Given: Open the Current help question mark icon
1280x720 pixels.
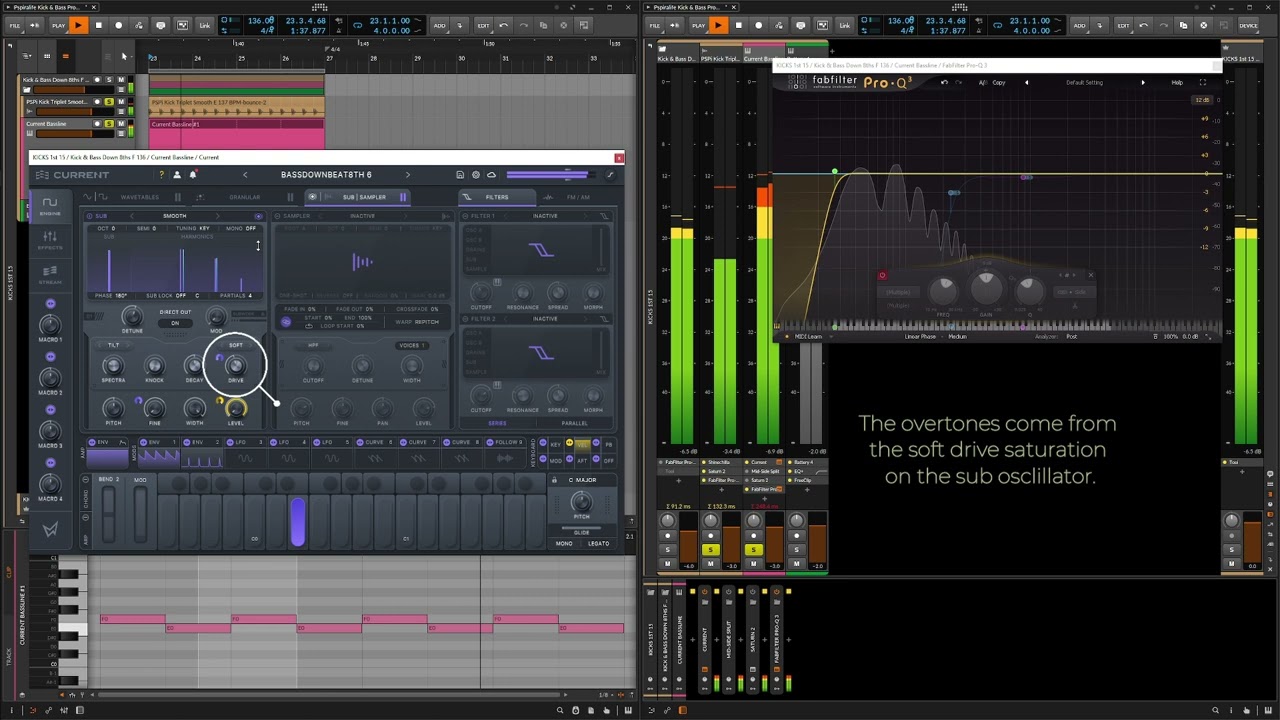Looking at the screenshot, I should 161,175.
